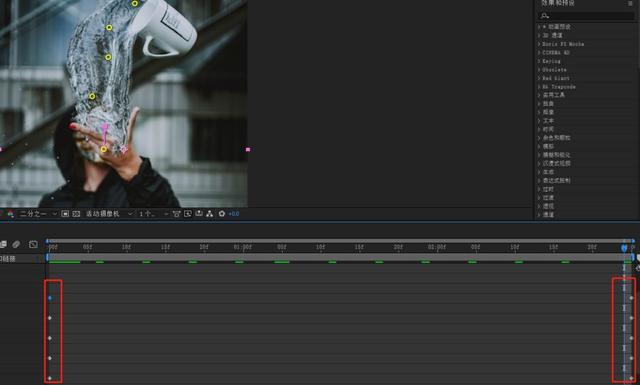Click the composition flowchart icon
This screenshot has height=385, width=640.
209,214
